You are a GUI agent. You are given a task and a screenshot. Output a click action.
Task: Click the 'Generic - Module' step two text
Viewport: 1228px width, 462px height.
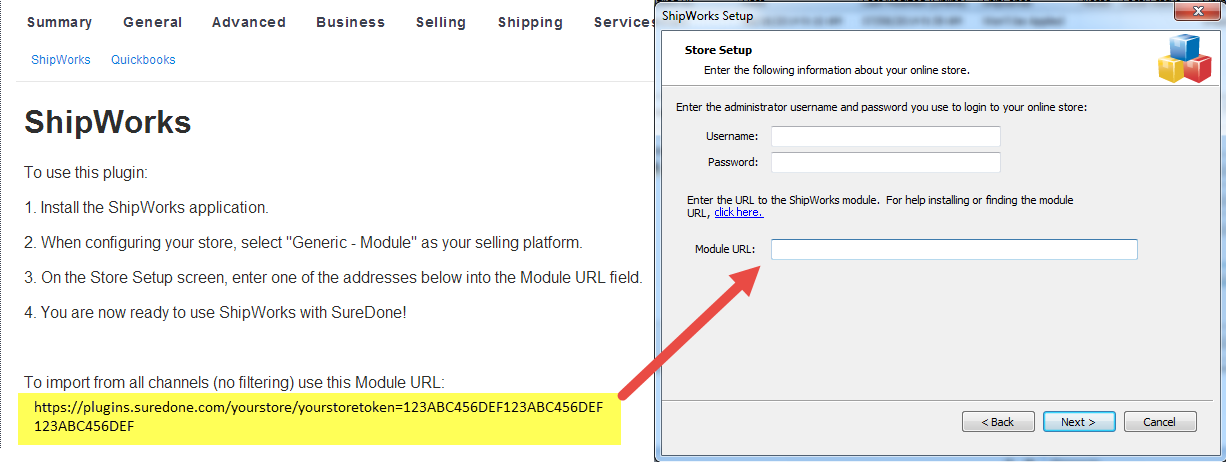point(303,243)
